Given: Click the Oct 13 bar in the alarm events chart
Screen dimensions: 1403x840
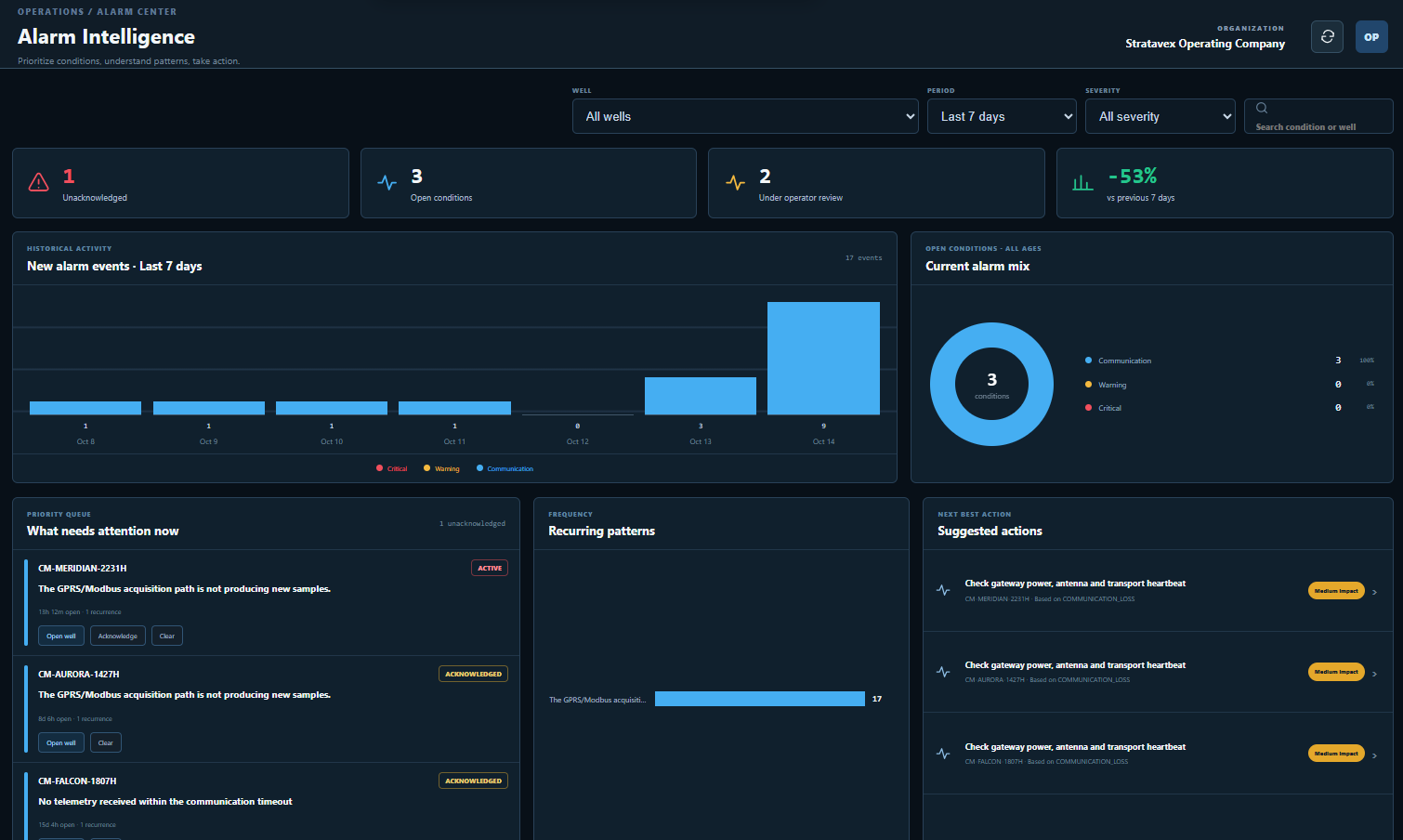Looking at the screenshot, I should [x=701, y=396].
